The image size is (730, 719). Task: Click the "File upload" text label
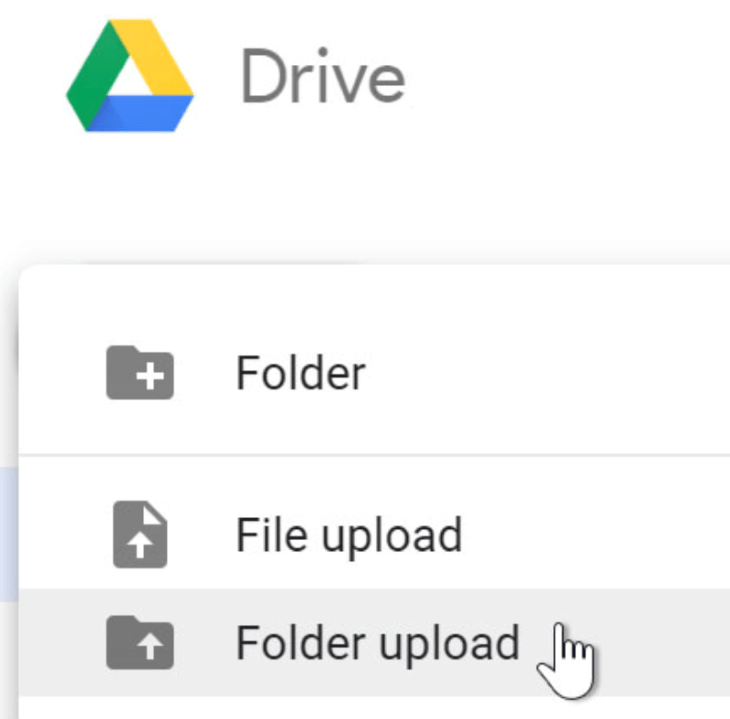(x=348, y=536)
